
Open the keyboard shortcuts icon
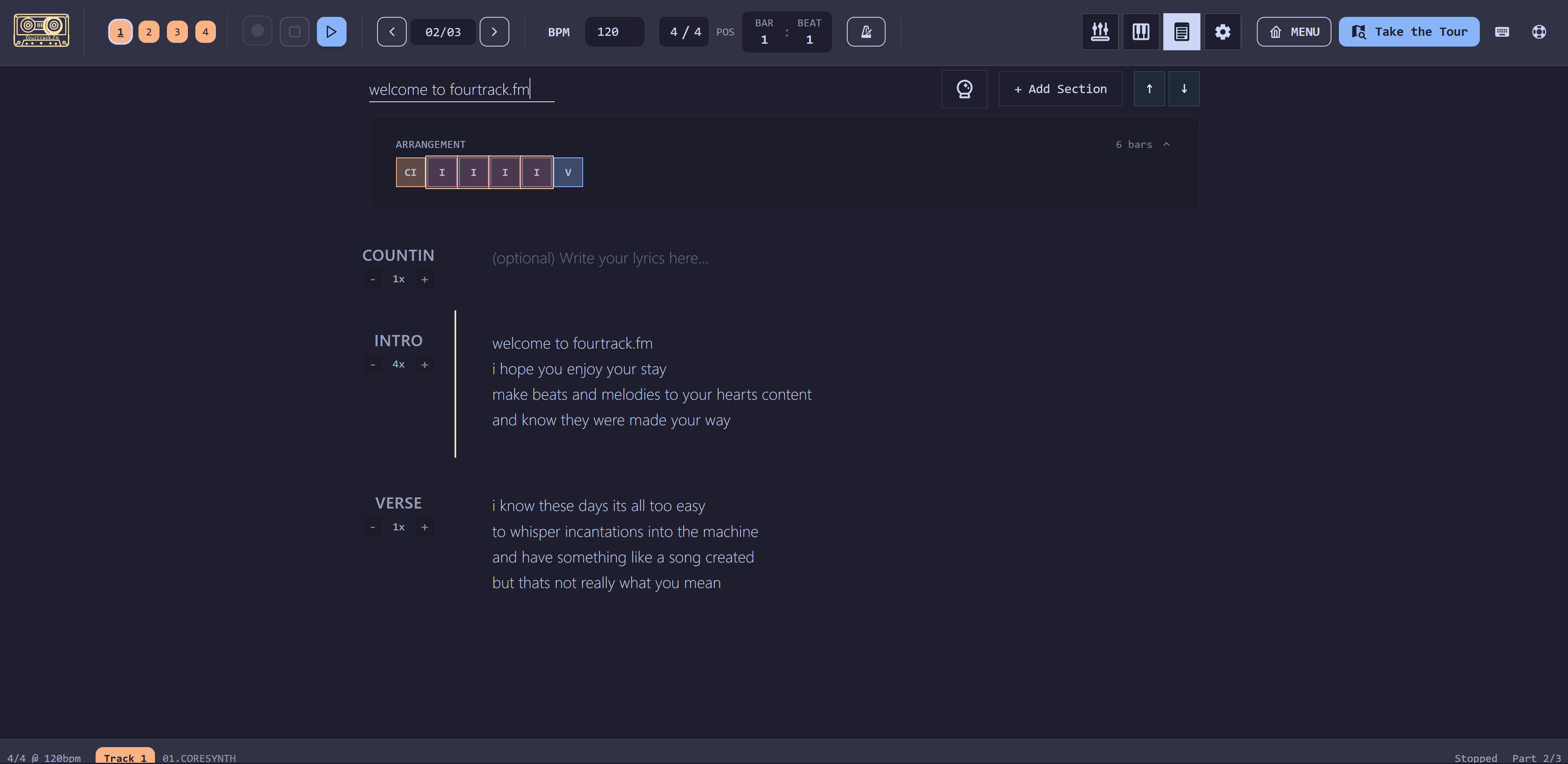click(x=1502, y=32)
